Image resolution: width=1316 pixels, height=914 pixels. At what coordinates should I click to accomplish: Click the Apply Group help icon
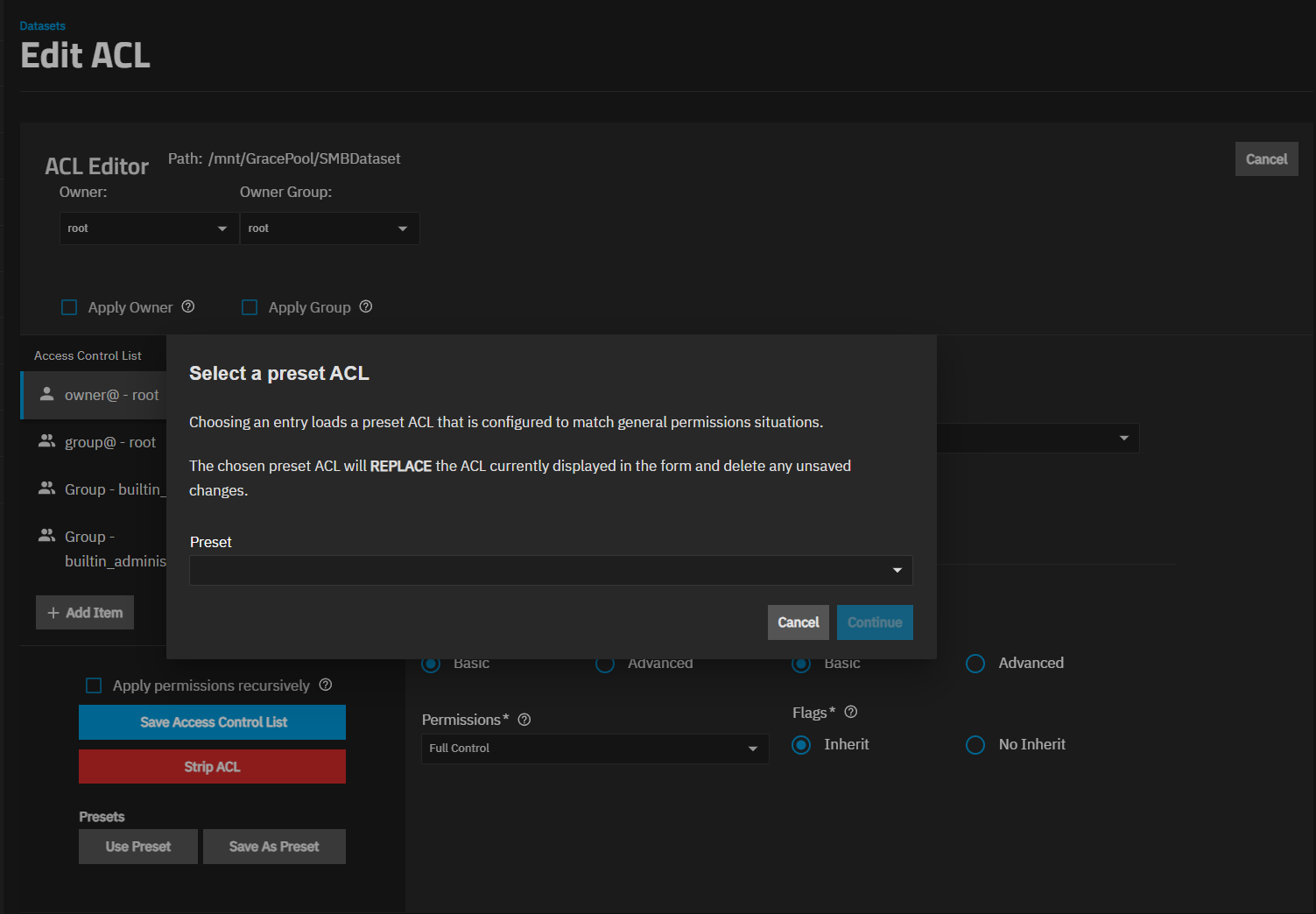(x=366, y=306)
